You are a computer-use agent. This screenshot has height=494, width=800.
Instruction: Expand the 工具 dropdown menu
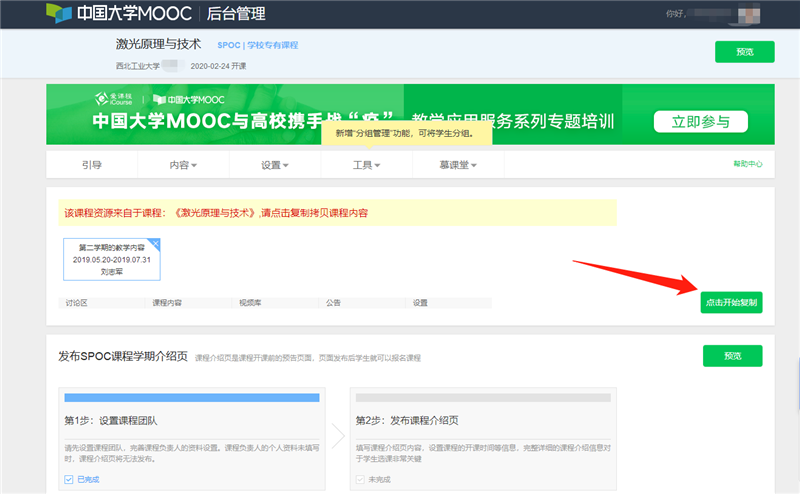click(x=367, y=165)
